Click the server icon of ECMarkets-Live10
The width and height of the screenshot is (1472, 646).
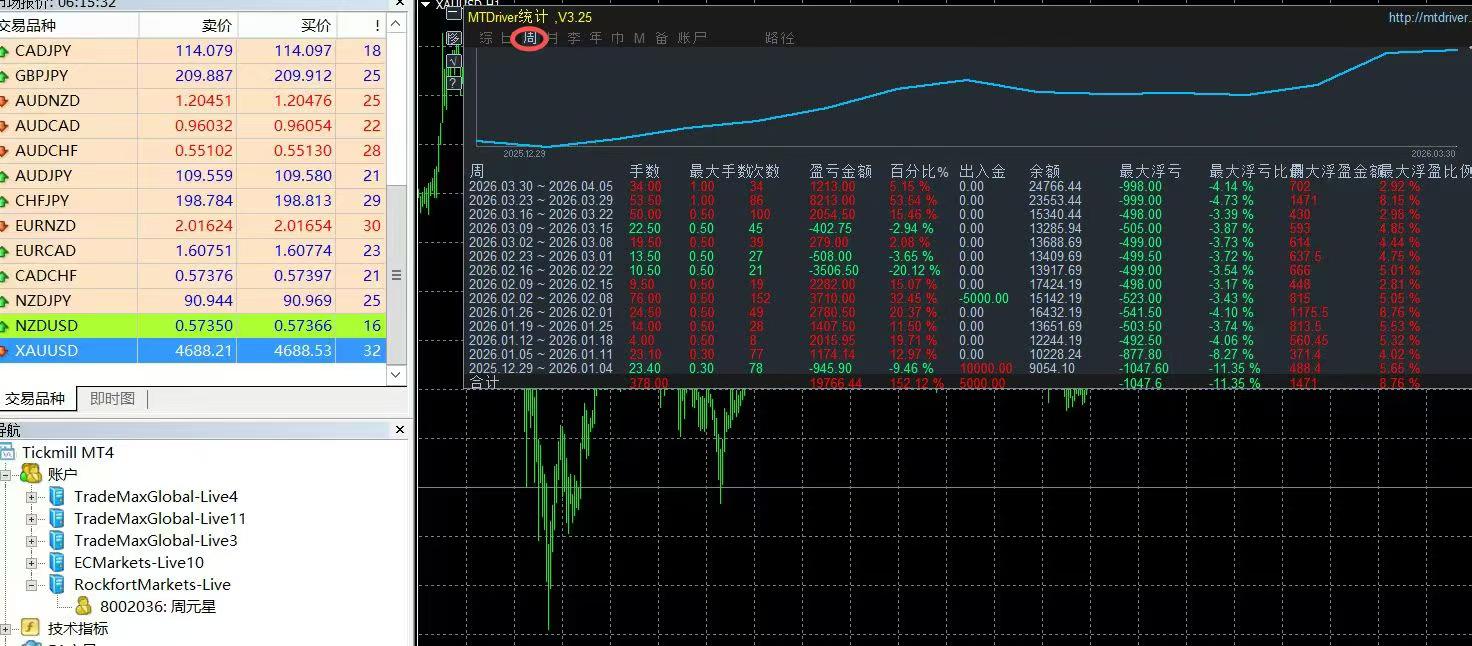[x=57, y=563]
